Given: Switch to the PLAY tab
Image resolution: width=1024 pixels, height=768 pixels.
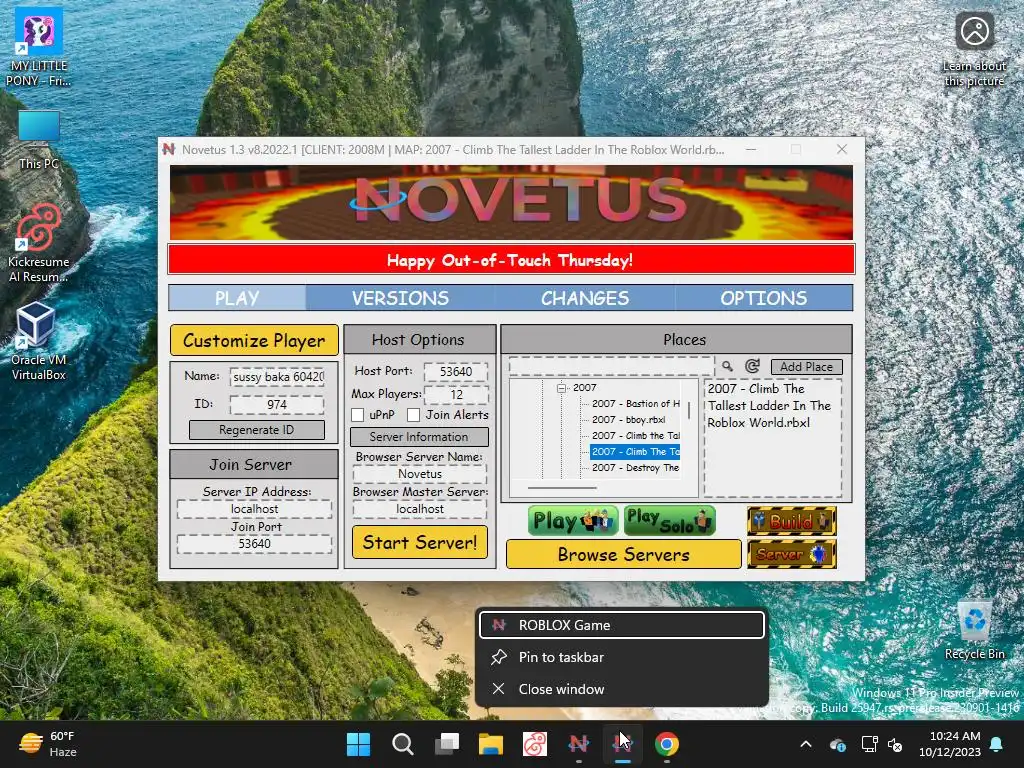Looking at the screenshot, I should tap(237, 298).
